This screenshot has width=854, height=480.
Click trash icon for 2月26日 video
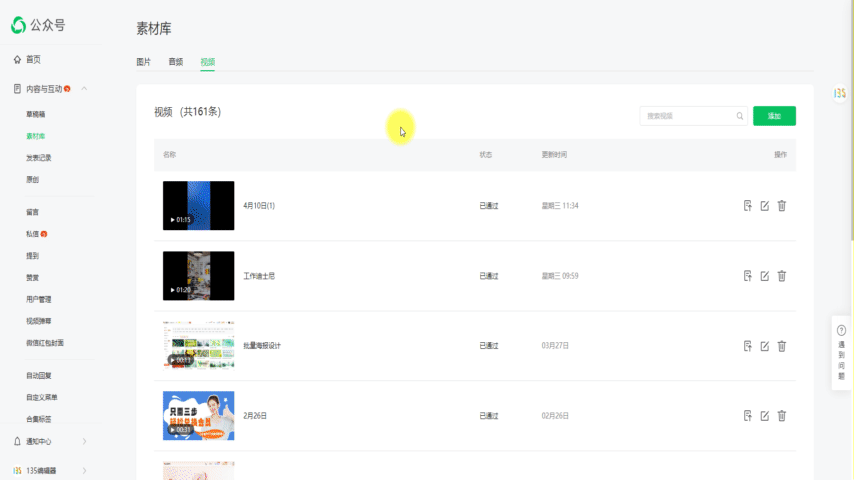tap(782, 416)
